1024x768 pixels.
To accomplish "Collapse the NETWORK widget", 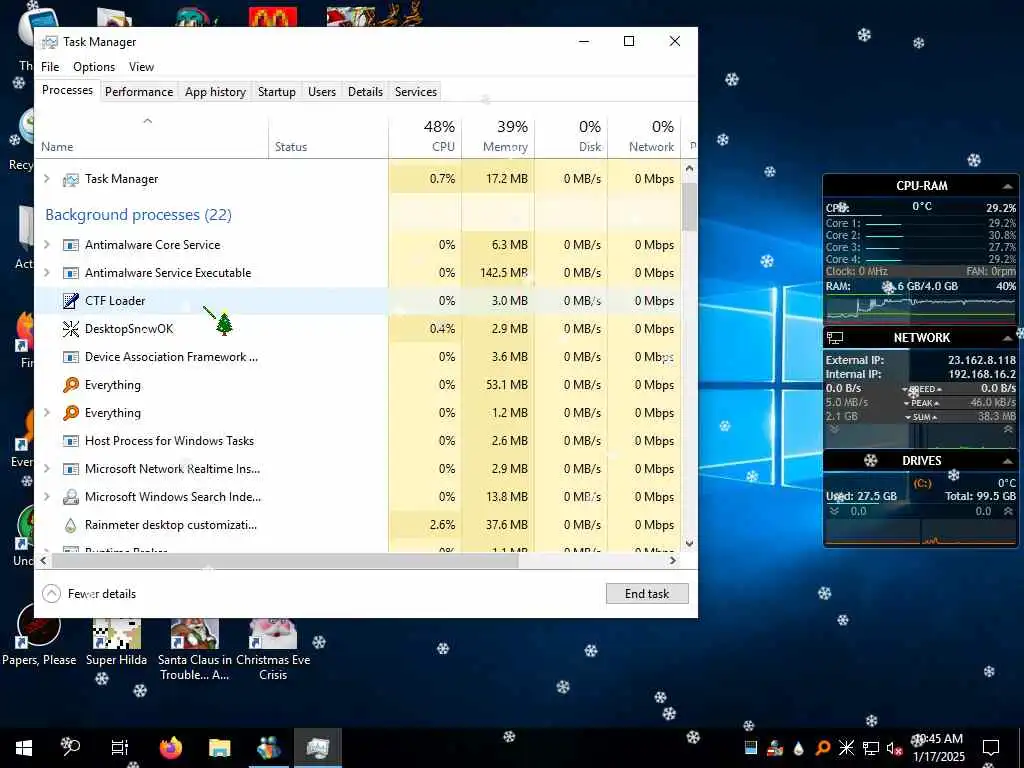I will tap(1008, 338).
